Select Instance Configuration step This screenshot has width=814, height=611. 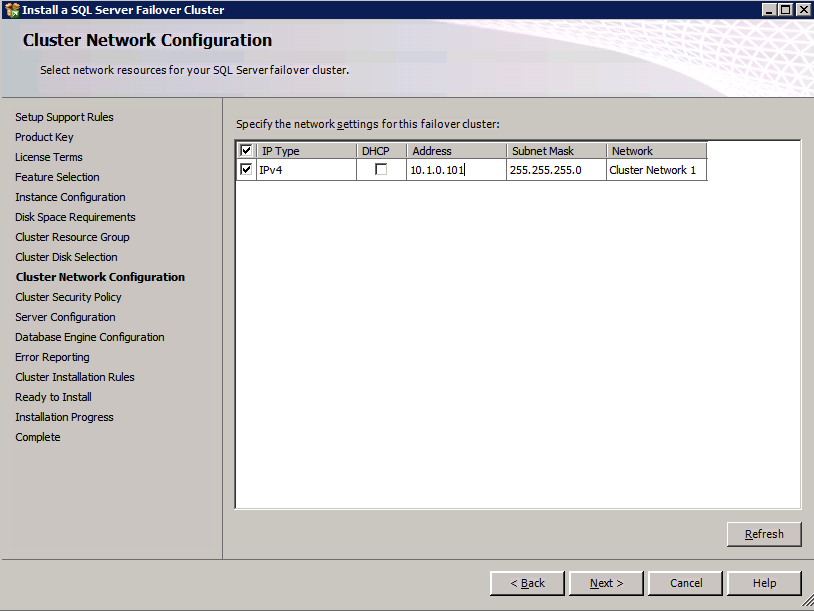tap(70, 197)
